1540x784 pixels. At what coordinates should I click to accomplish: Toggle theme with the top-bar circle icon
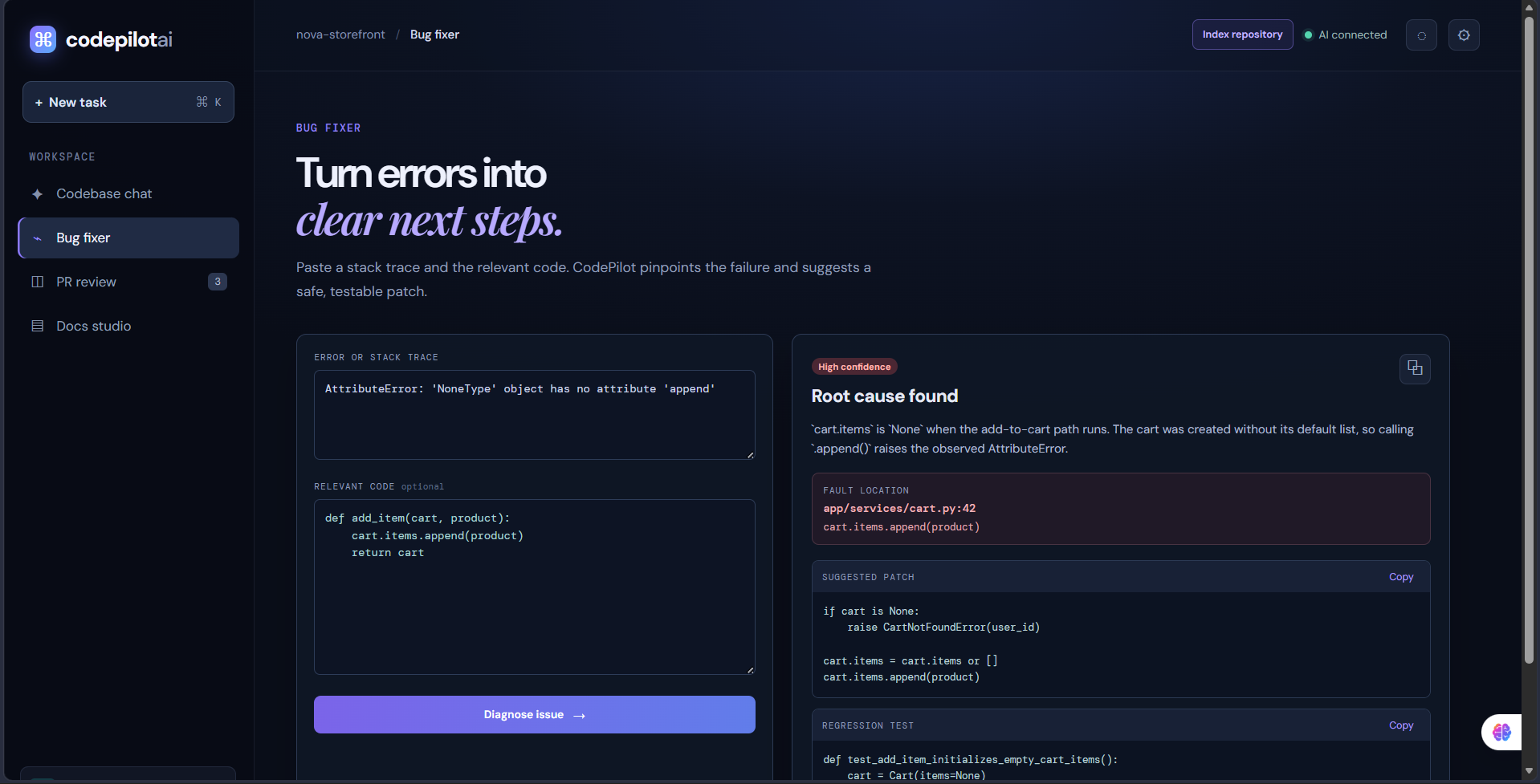(1421, 35)
